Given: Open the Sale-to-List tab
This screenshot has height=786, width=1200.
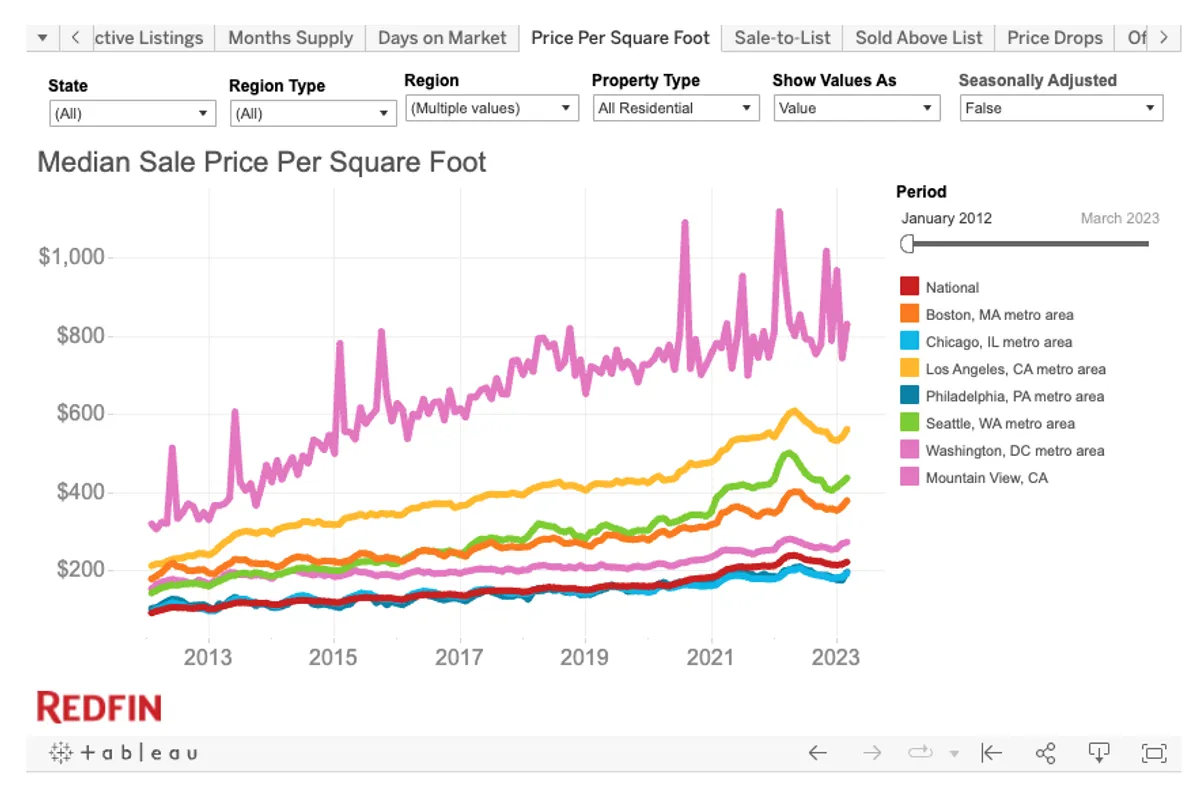Looking at the screenshot, I should pyautogui.click(x=782, y=38).
